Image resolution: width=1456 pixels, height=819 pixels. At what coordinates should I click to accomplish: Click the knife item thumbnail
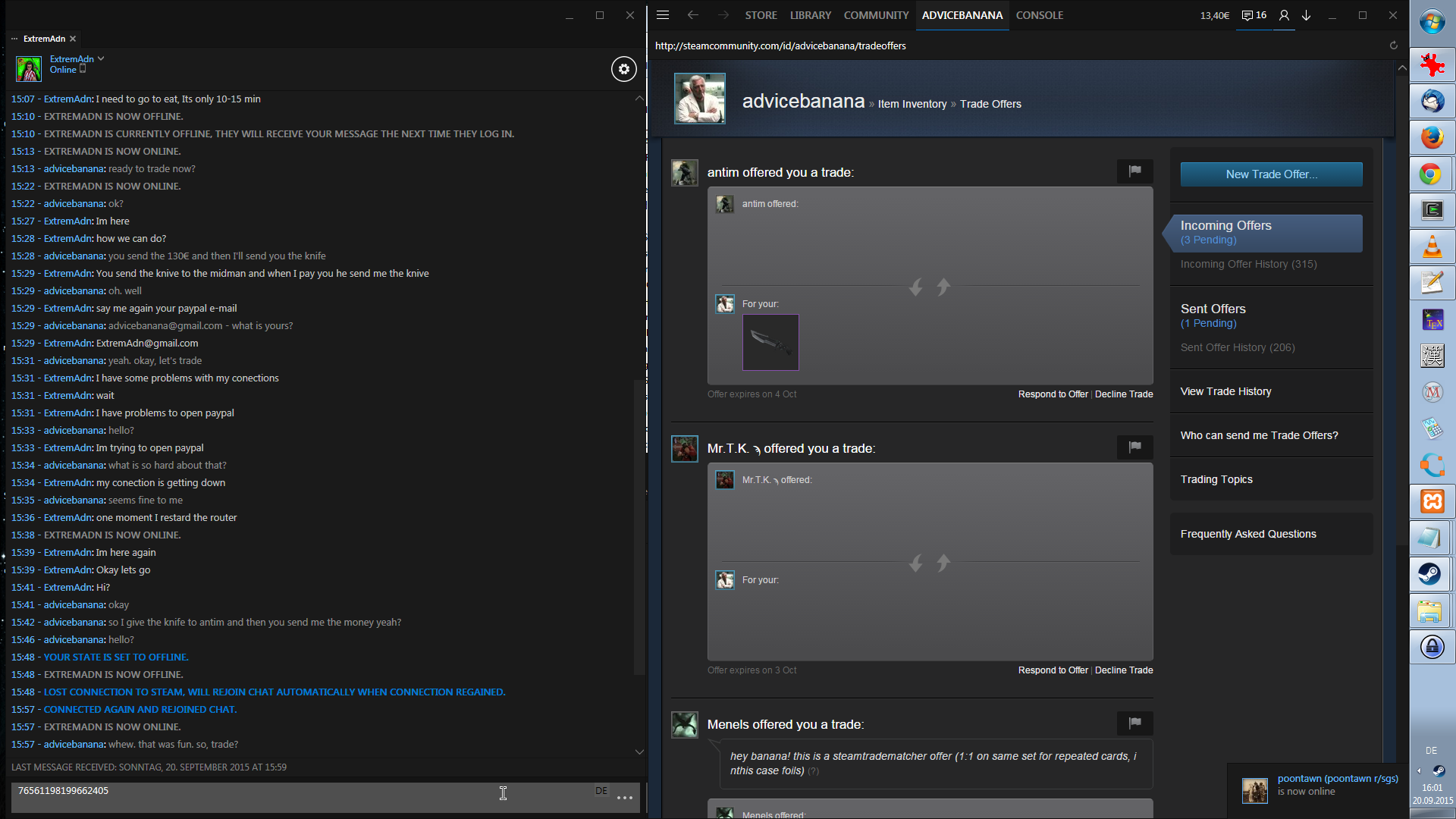pos(770,342)
